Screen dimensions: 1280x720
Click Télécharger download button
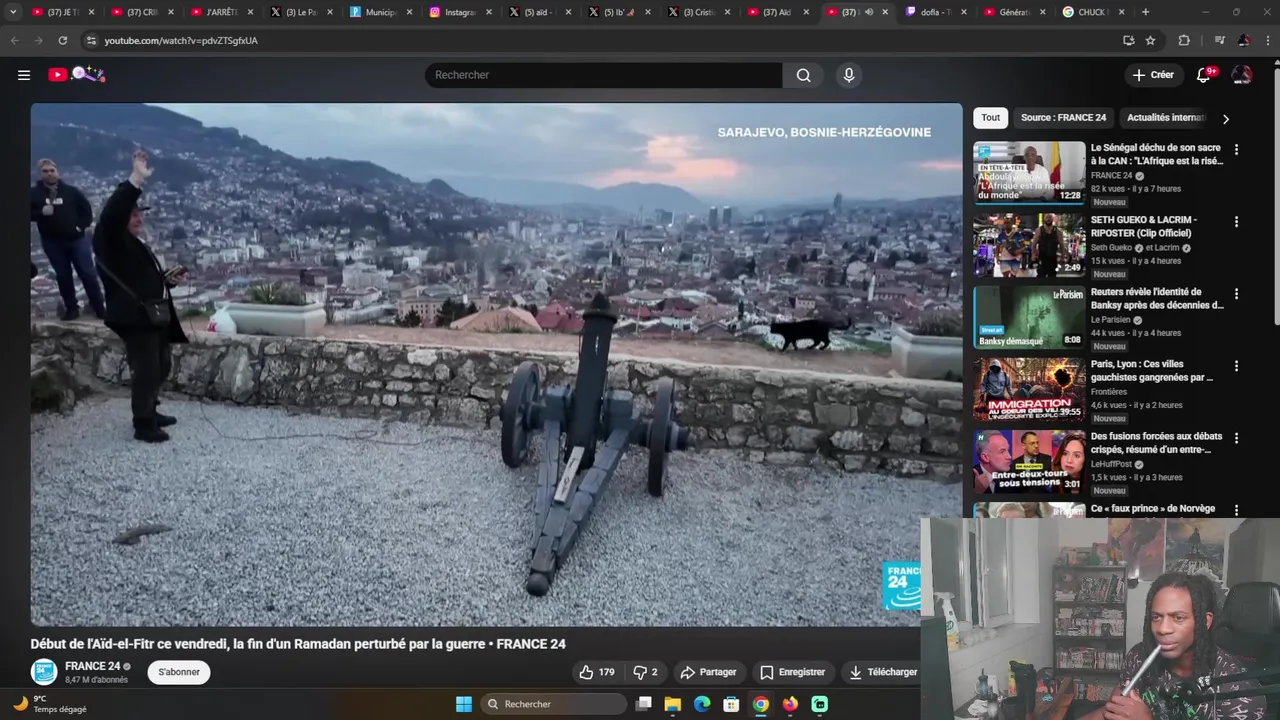[883, 672]
